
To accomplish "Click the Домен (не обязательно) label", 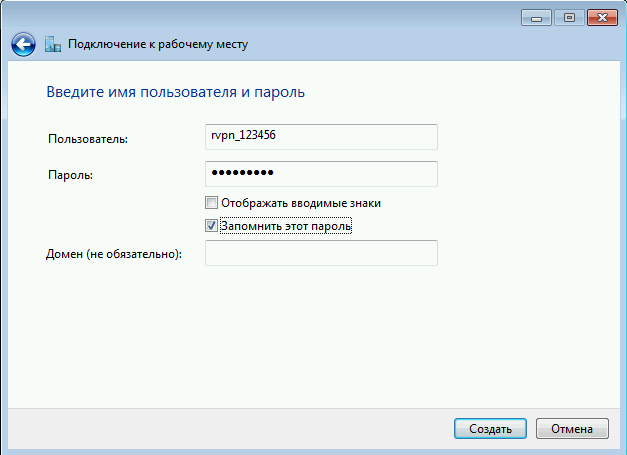I will [x=114, y=254].
